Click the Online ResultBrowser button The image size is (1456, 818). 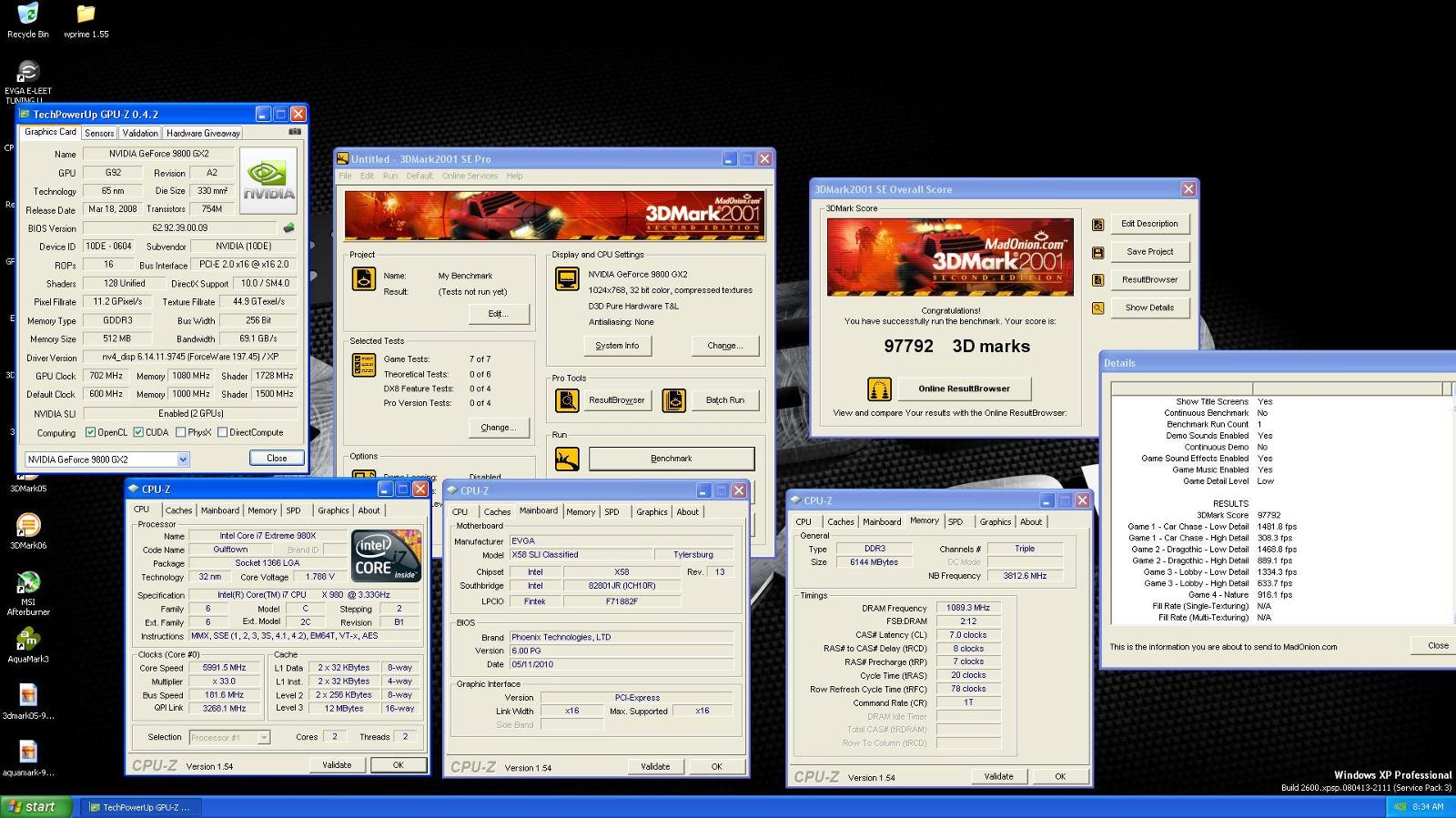[x=964, y=389]
